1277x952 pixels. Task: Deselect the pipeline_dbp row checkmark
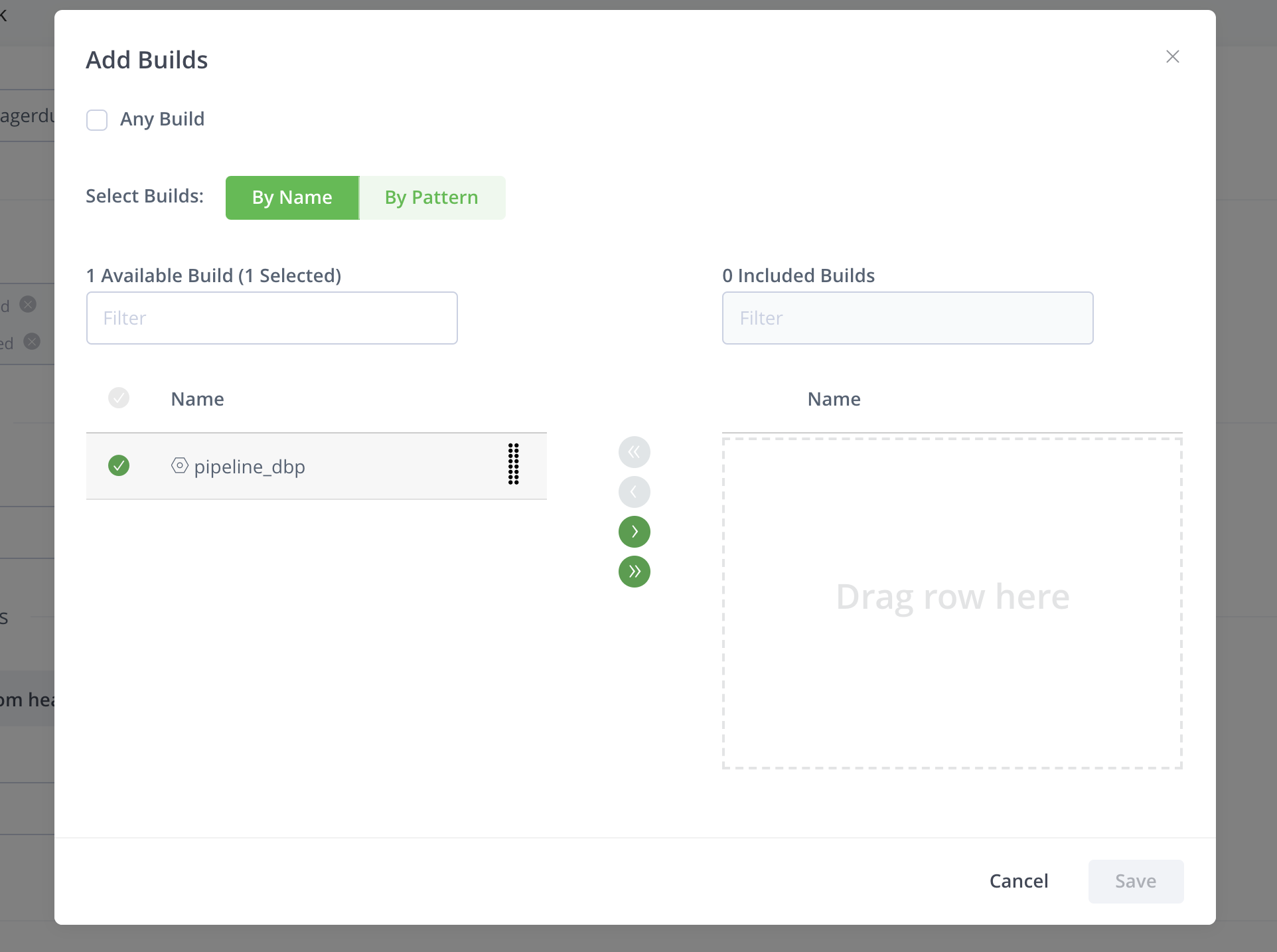(119, 465)
